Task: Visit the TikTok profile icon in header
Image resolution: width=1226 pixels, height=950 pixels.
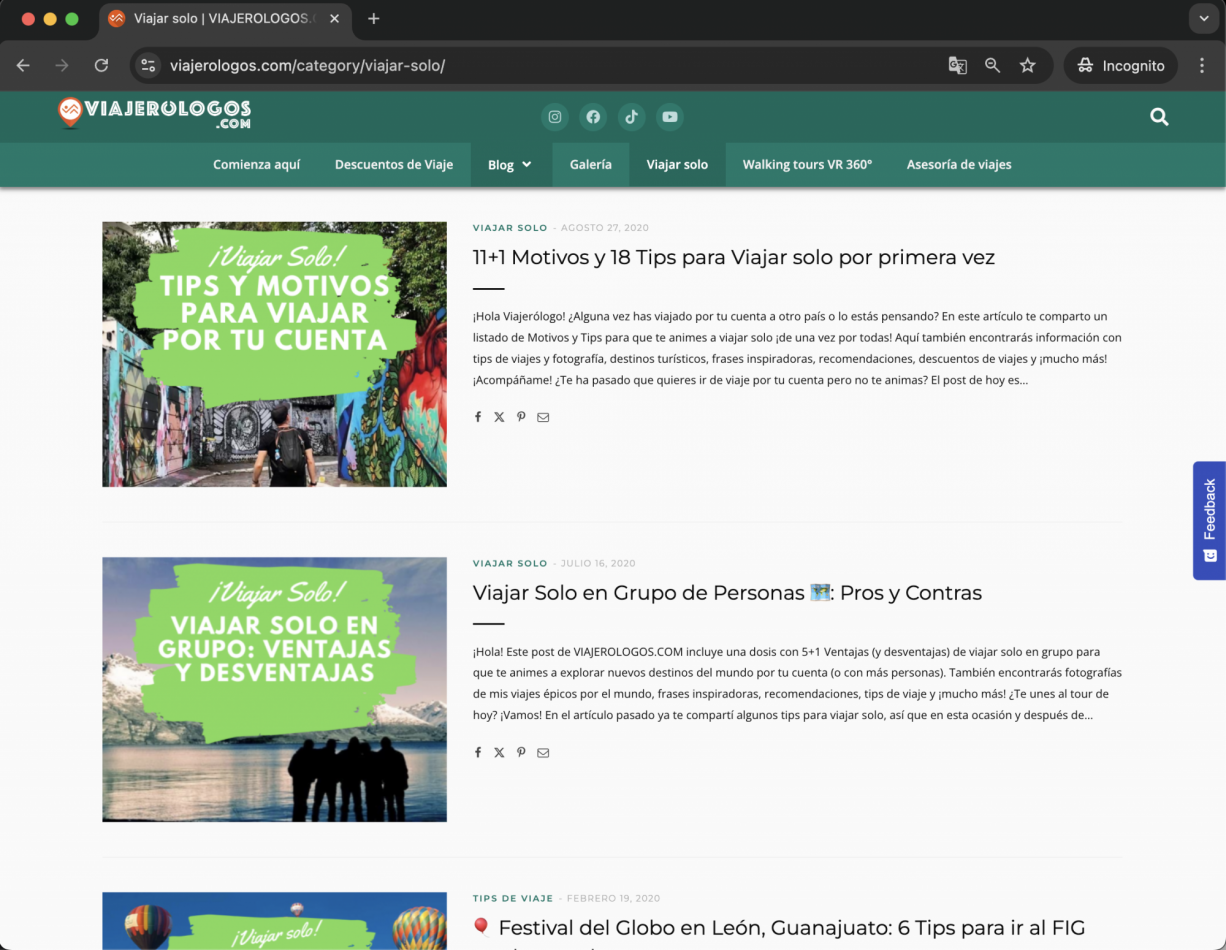Action: pyautogui.click(x=631, y=117)
